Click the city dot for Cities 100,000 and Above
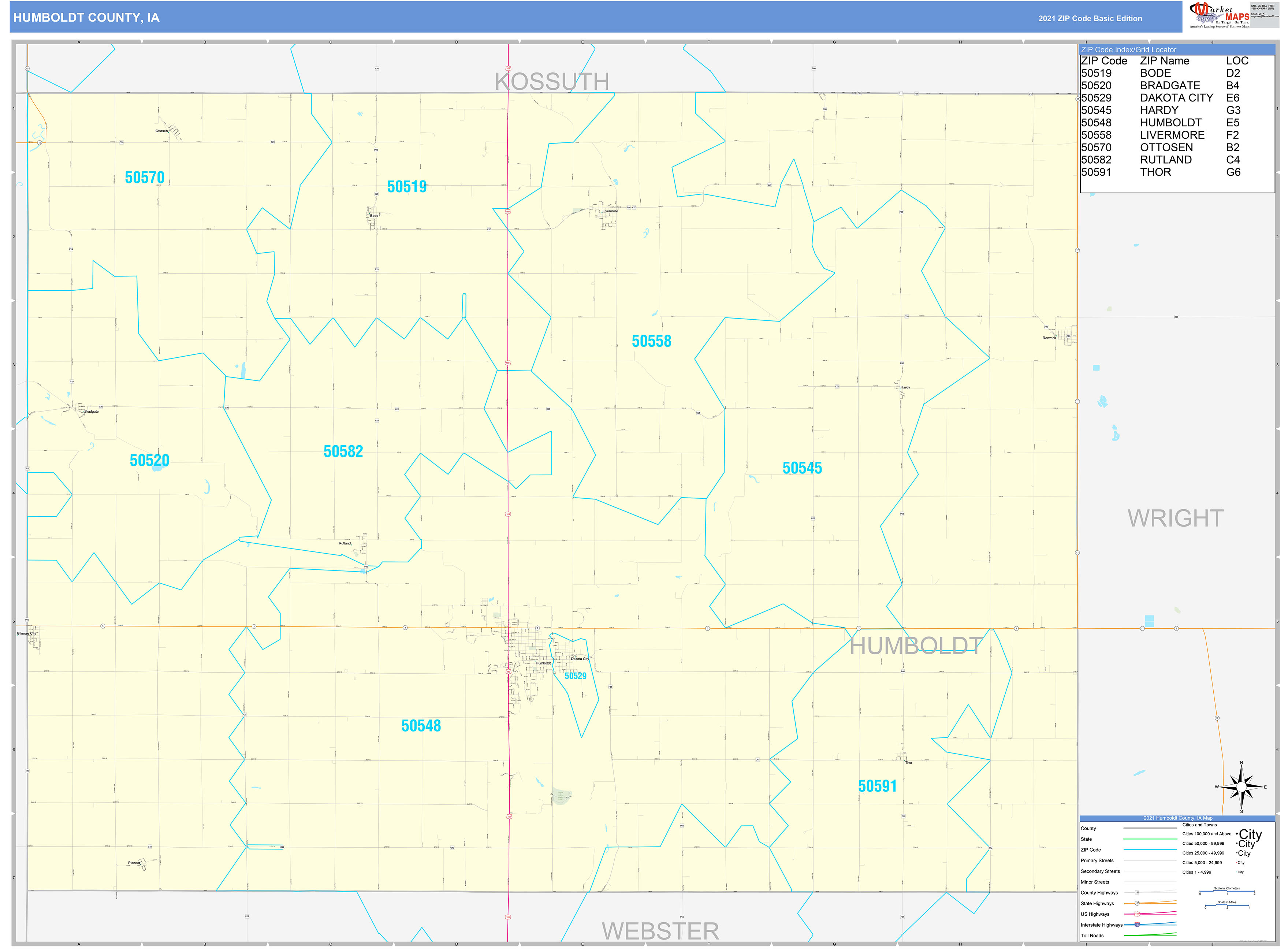The width and height of the screenshot is (1288, 952). click(1238, 834)
